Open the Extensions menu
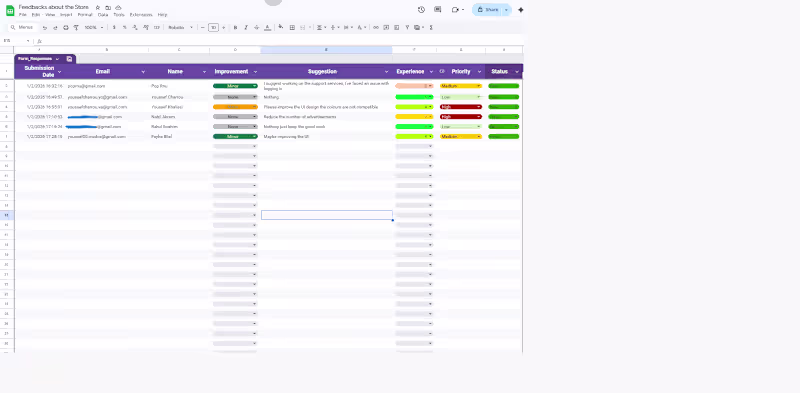This screenshot has height=393, width=800. click(141, 15)
